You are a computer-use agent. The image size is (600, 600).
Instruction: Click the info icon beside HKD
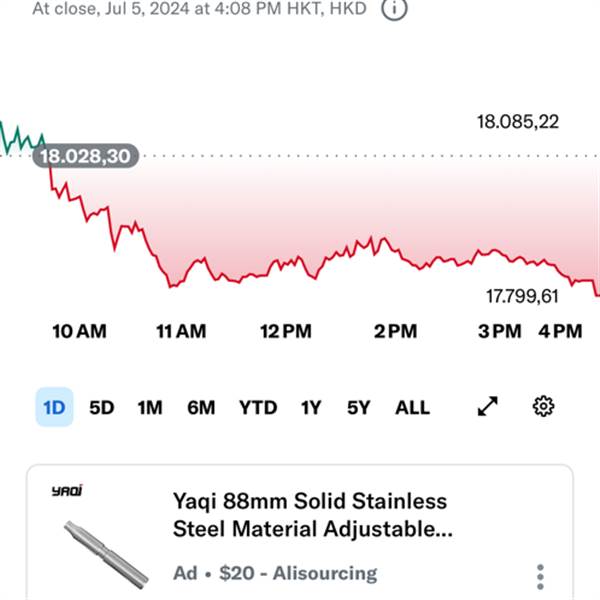click(x=395, y=8)
